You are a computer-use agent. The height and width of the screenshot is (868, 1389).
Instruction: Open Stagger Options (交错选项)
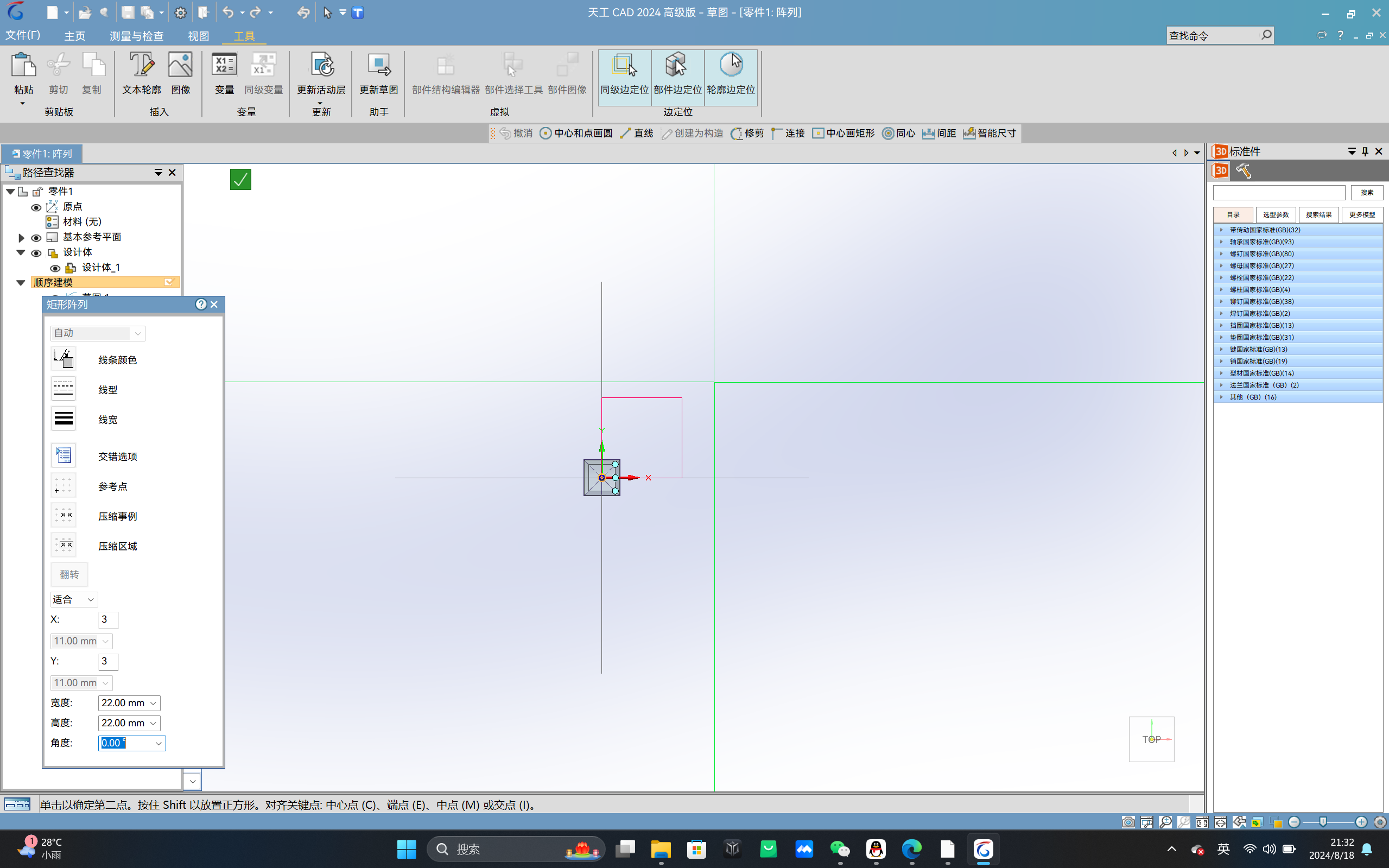click(x=63, y=456)
